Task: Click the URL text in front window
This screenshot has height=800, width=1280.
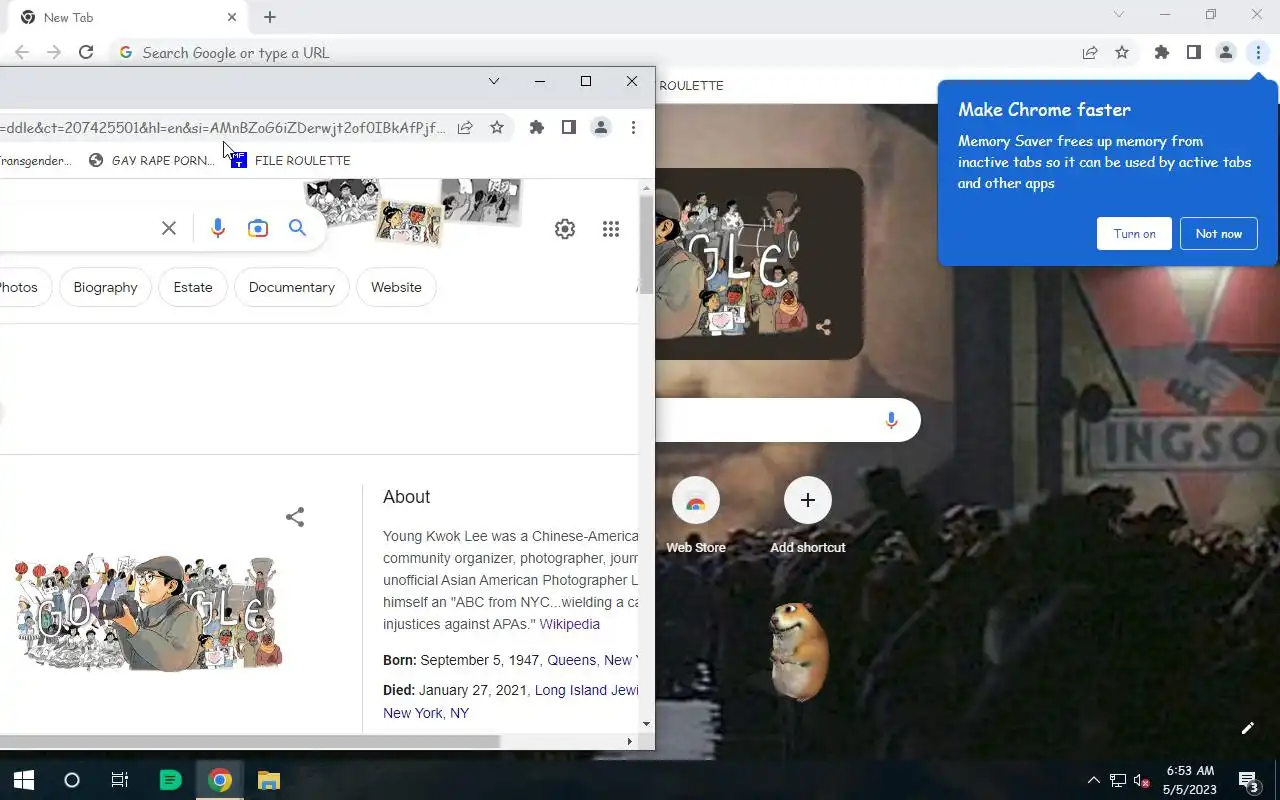Action: pyautogui.click(x=222, y=128)
